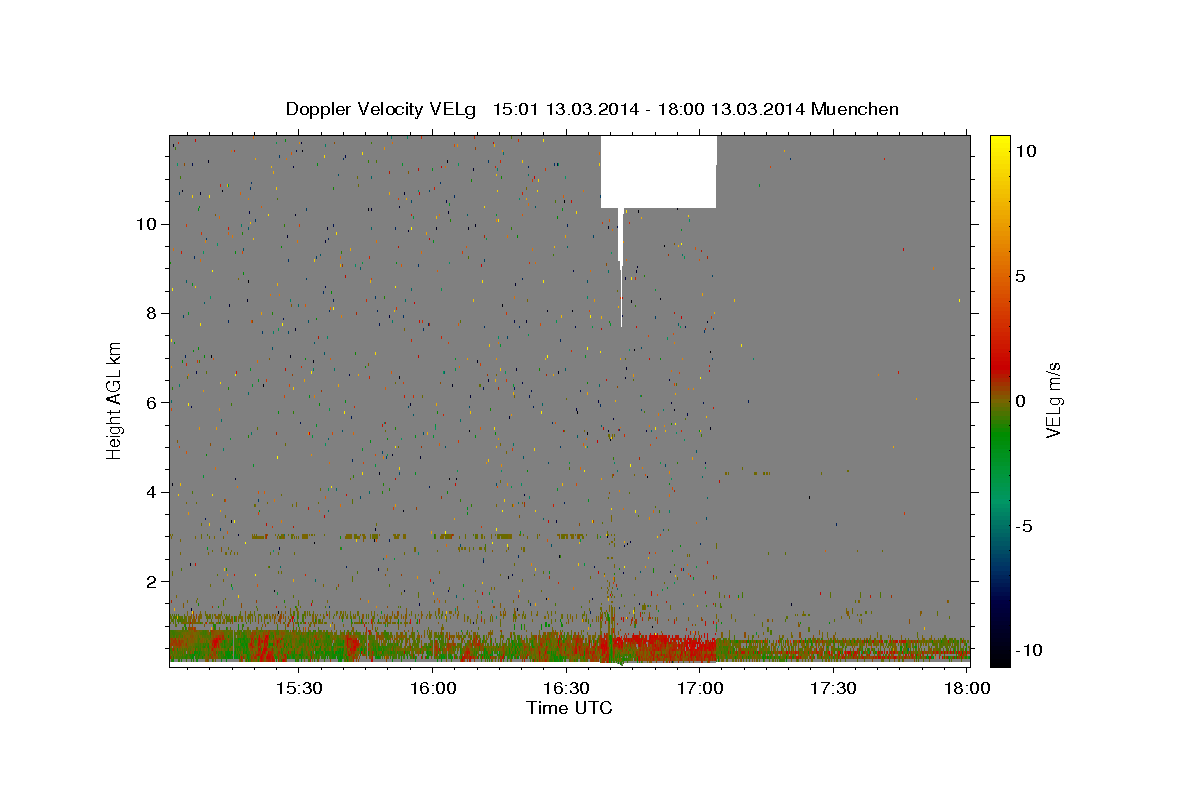This screenshot has width=1200, height=800.
Task: Click the colorbar value 0 label
Action: [x=1020, y=401]
